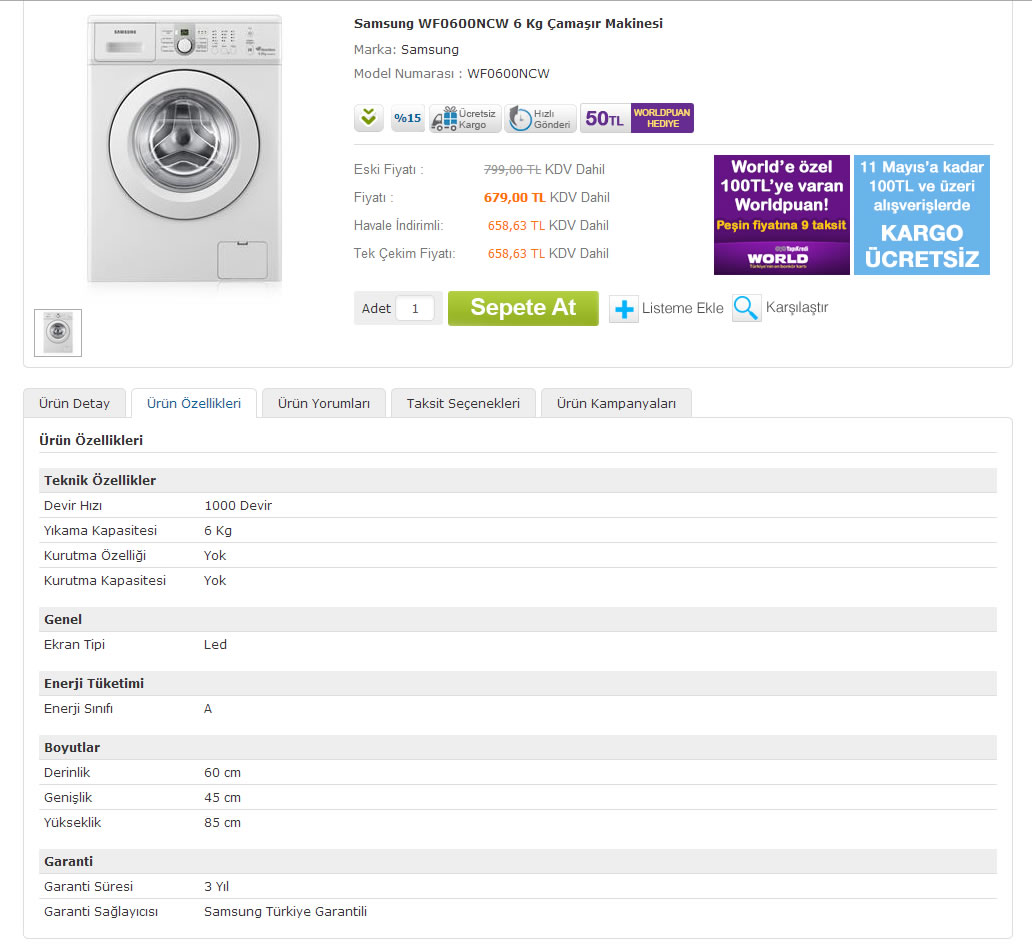
Task: Click Samsung Türkiye Garantili text
Action: [286, 911]
